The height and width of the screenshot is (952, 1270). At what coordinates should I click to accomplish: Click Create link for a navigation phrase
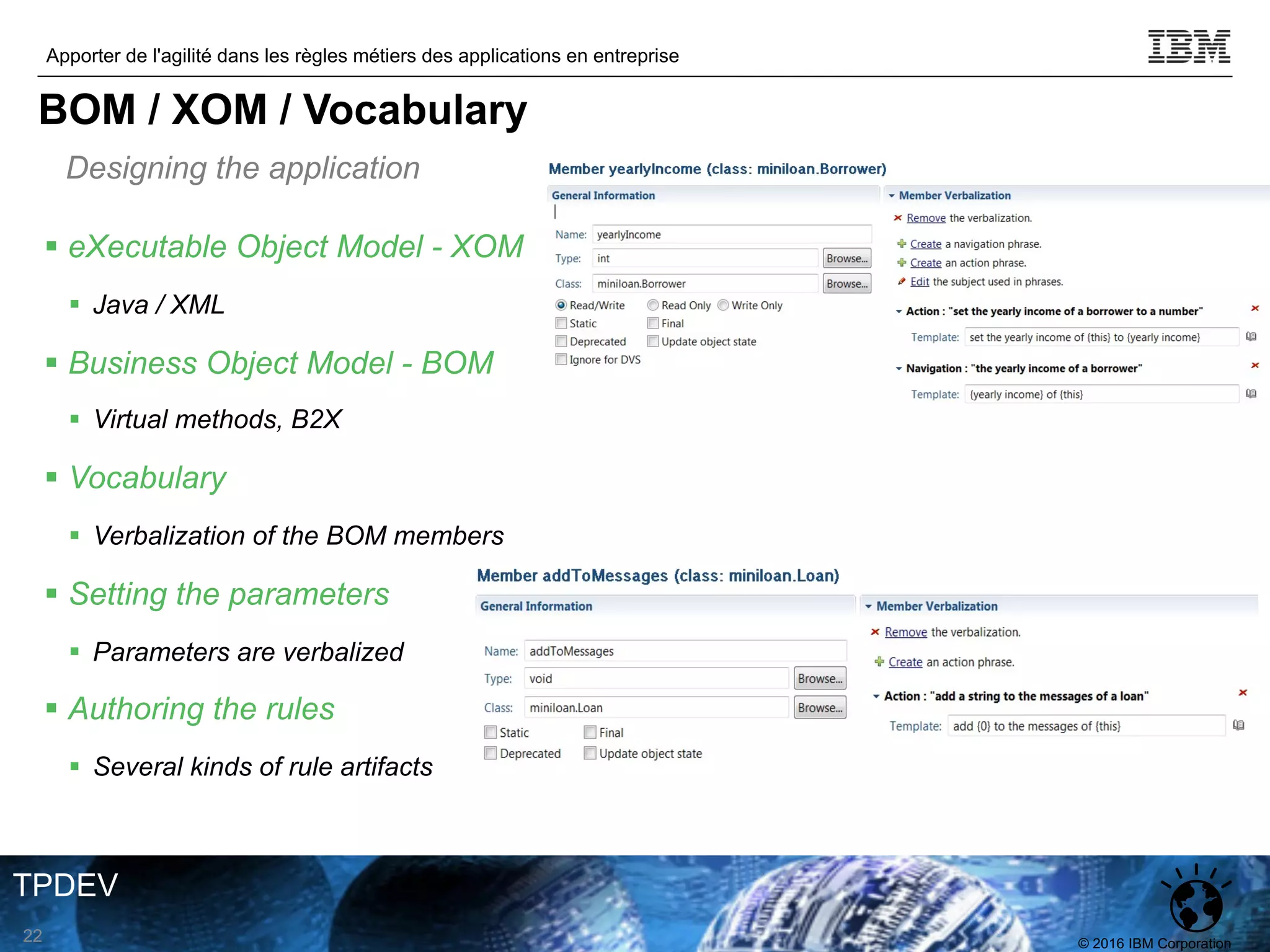click(926, 244)
